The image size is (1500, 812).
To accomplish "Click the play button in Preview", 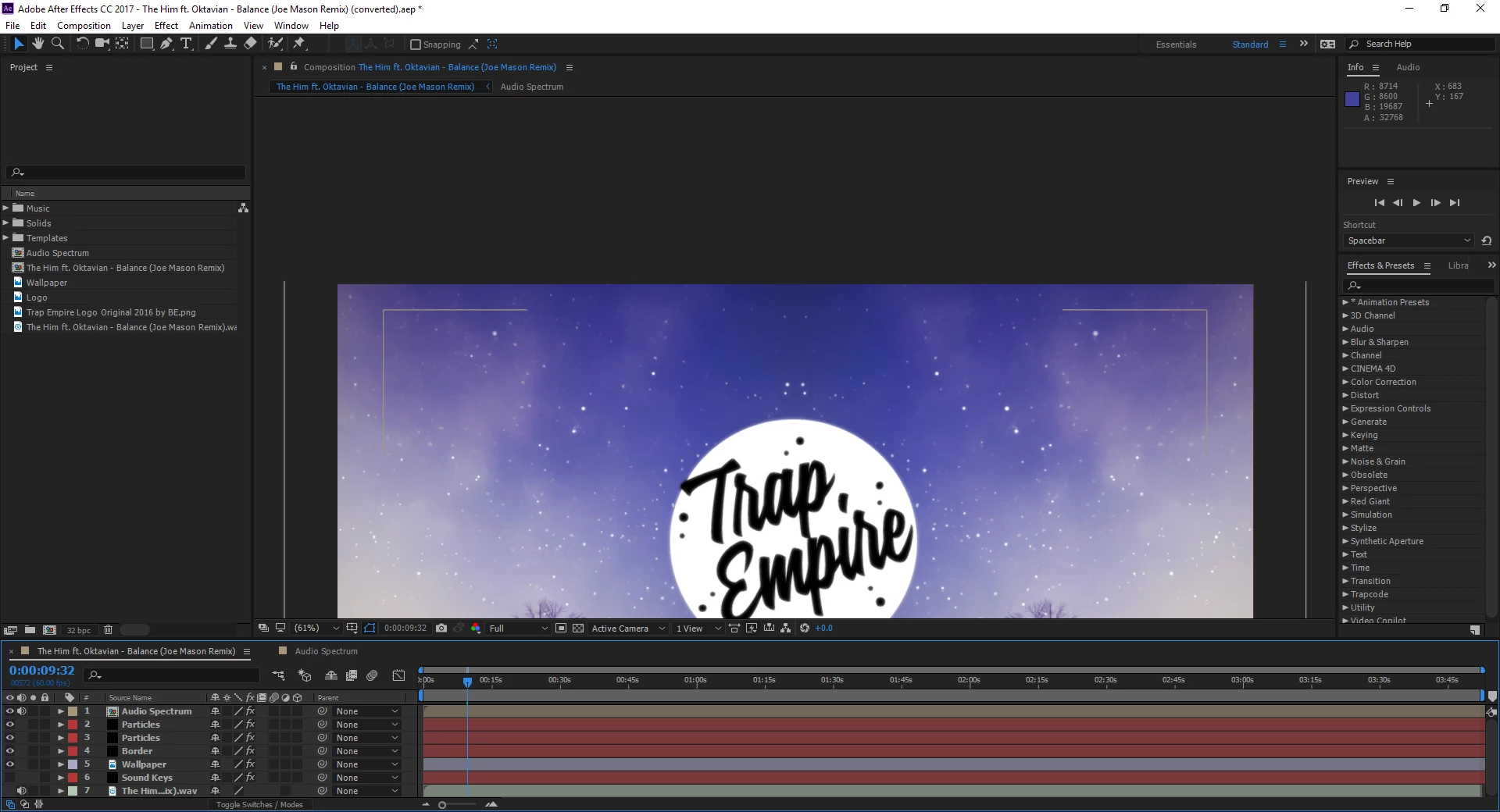I will [x=1416, y=202].
